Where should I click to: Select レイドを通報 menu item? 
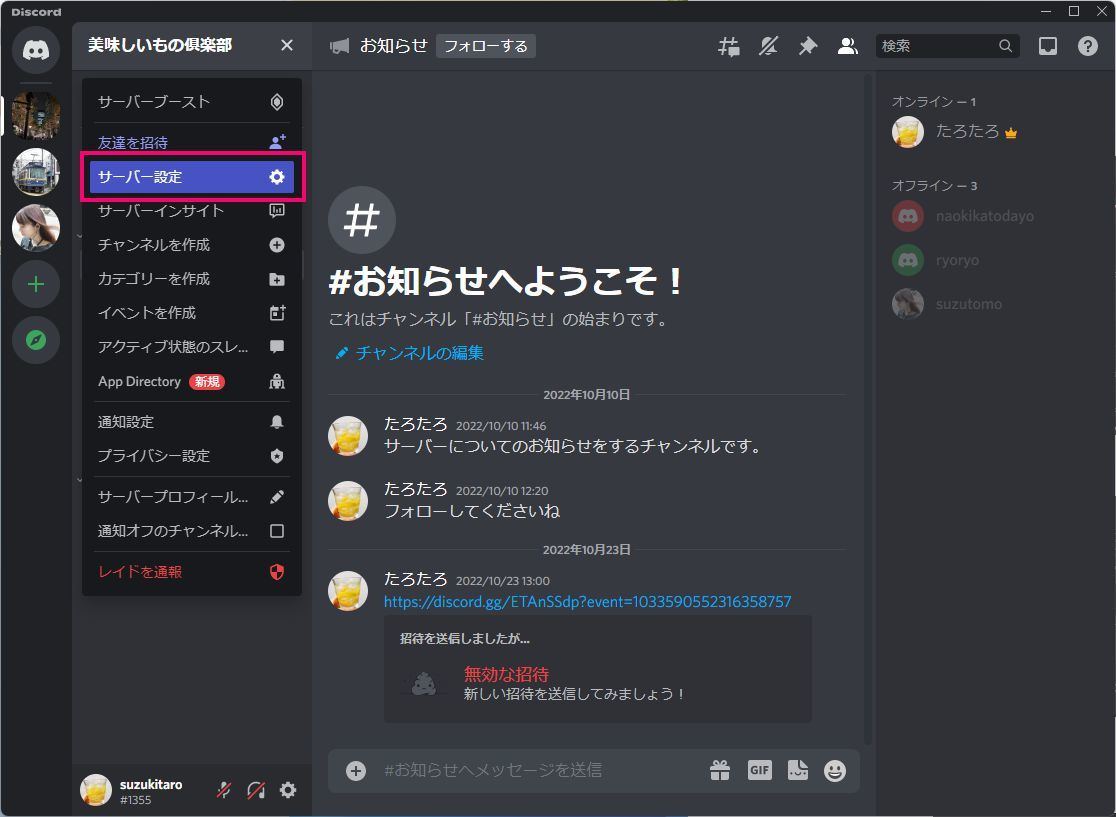(x=191, y=571)
